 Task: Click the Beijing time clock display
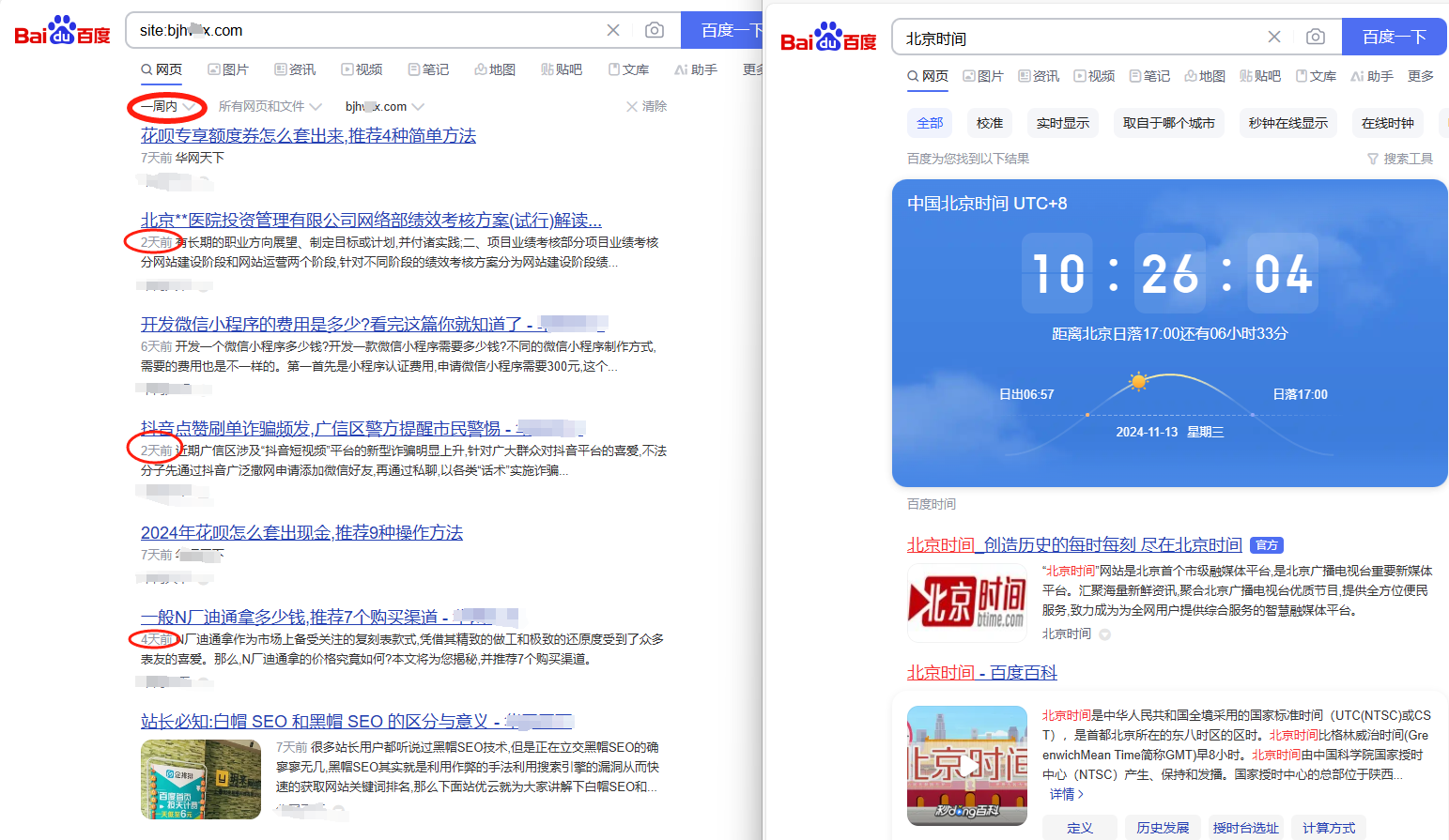coord(1170,273)
